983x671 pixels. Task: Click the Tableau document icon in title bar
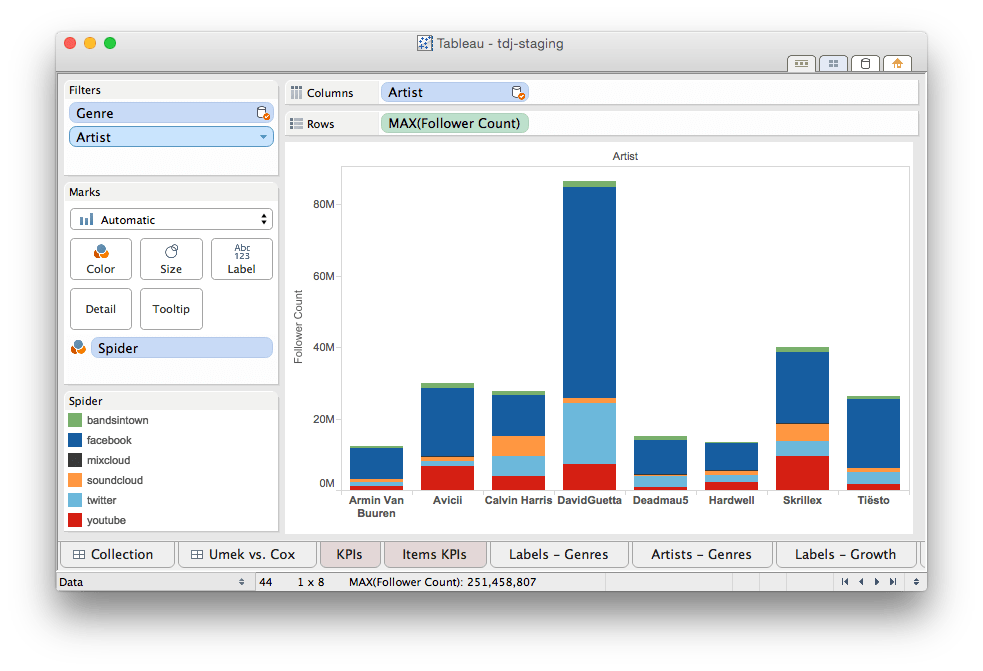click(424, 43)
